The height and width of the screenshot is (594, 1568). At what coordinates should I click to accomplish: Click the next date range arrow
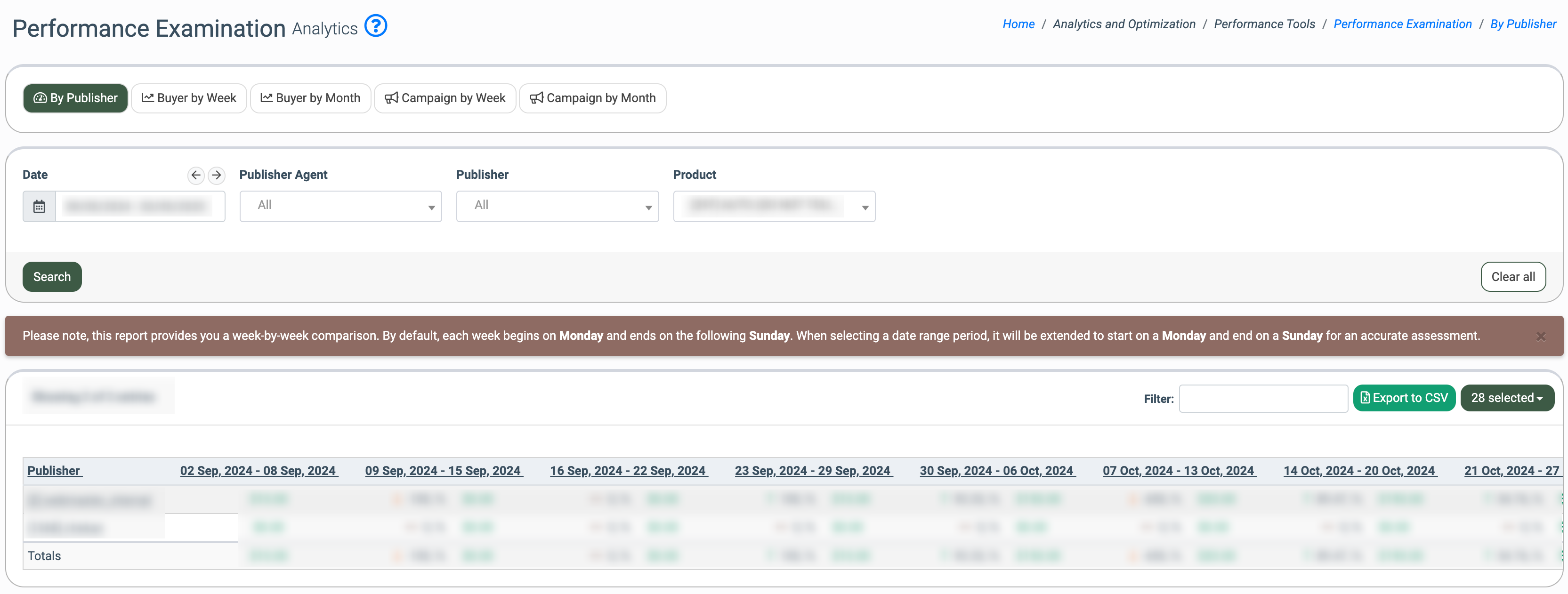(x=216, y=175)
